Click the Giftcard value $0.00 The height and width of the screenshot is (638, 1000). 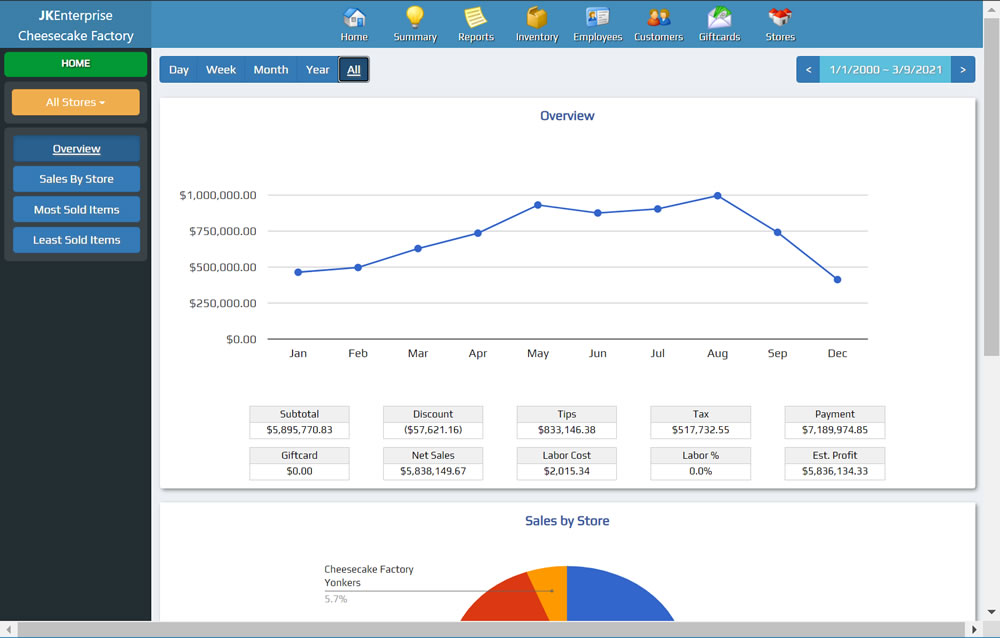coord(299,471)
